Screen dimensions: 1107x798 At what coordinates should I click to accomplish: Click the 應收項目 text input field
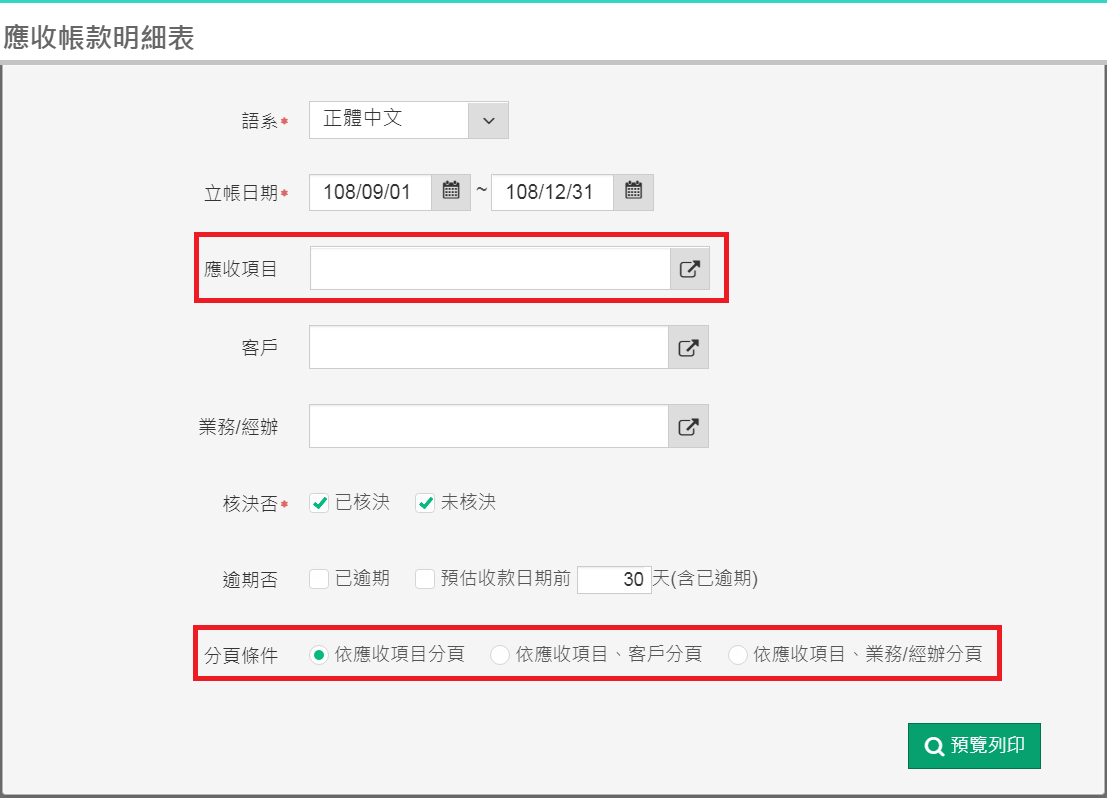[x=489, y=269]
